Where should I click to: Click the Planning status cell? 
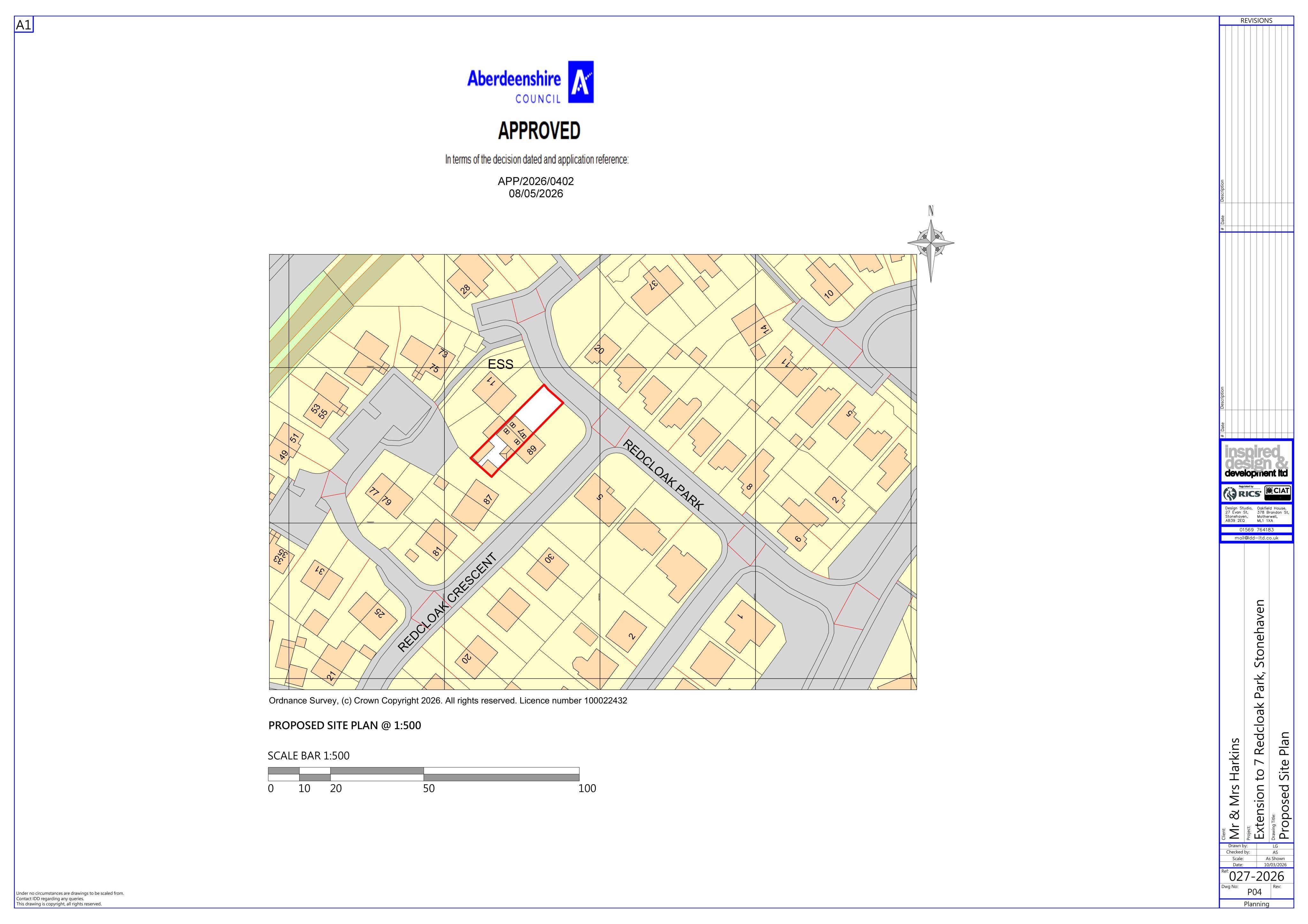click(1256, 904)
